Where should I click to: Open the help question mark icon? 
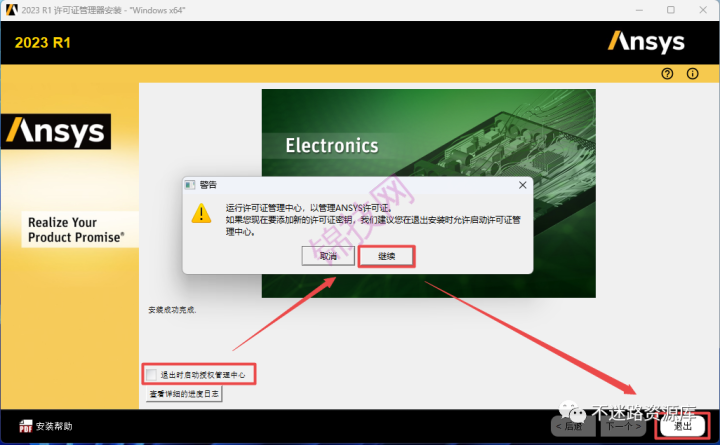click(667, 73)
